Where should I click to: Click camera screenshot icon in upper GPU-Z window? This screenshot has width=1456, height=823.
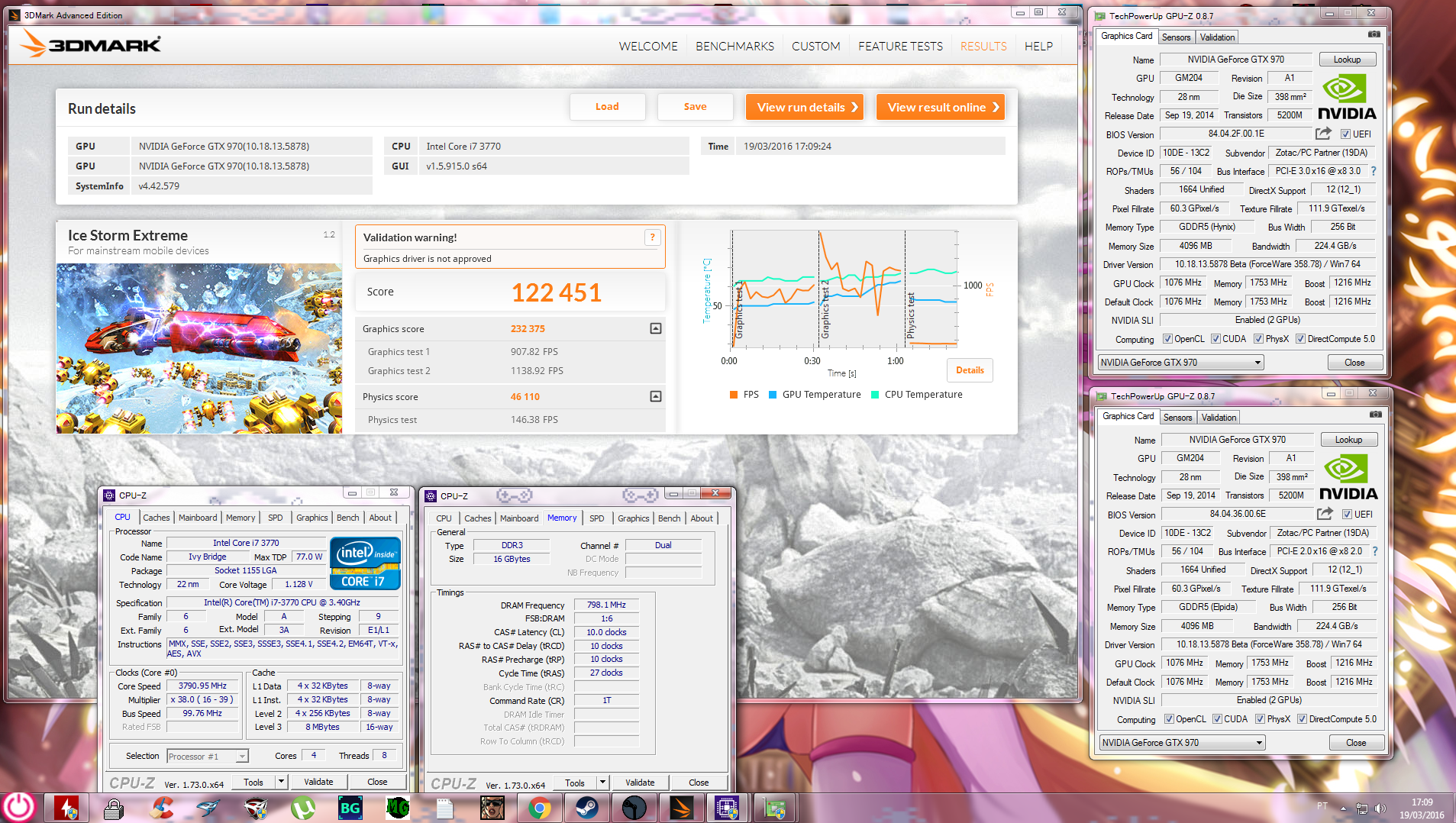(1374, 34)
